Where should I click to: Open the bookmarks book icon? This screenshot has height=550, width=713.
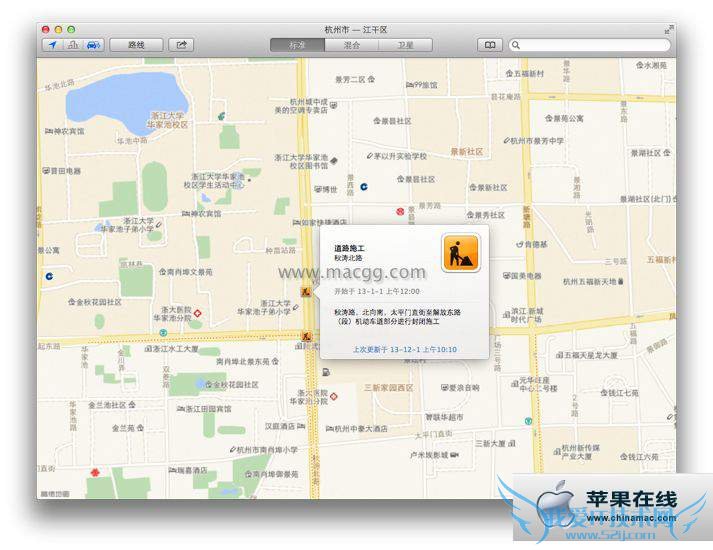(490, 45)
